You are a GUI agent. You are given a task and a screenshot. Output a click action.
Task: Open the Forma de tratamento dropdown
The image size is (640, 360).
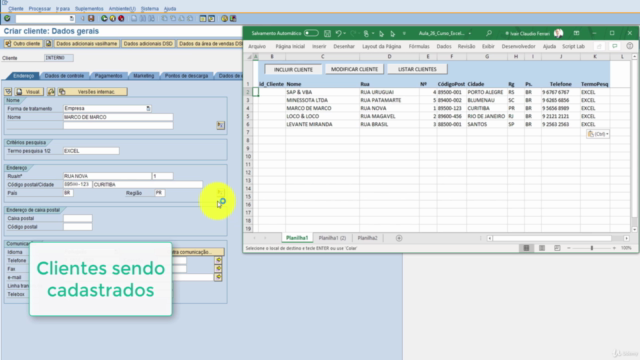click(x=148, y=109)
